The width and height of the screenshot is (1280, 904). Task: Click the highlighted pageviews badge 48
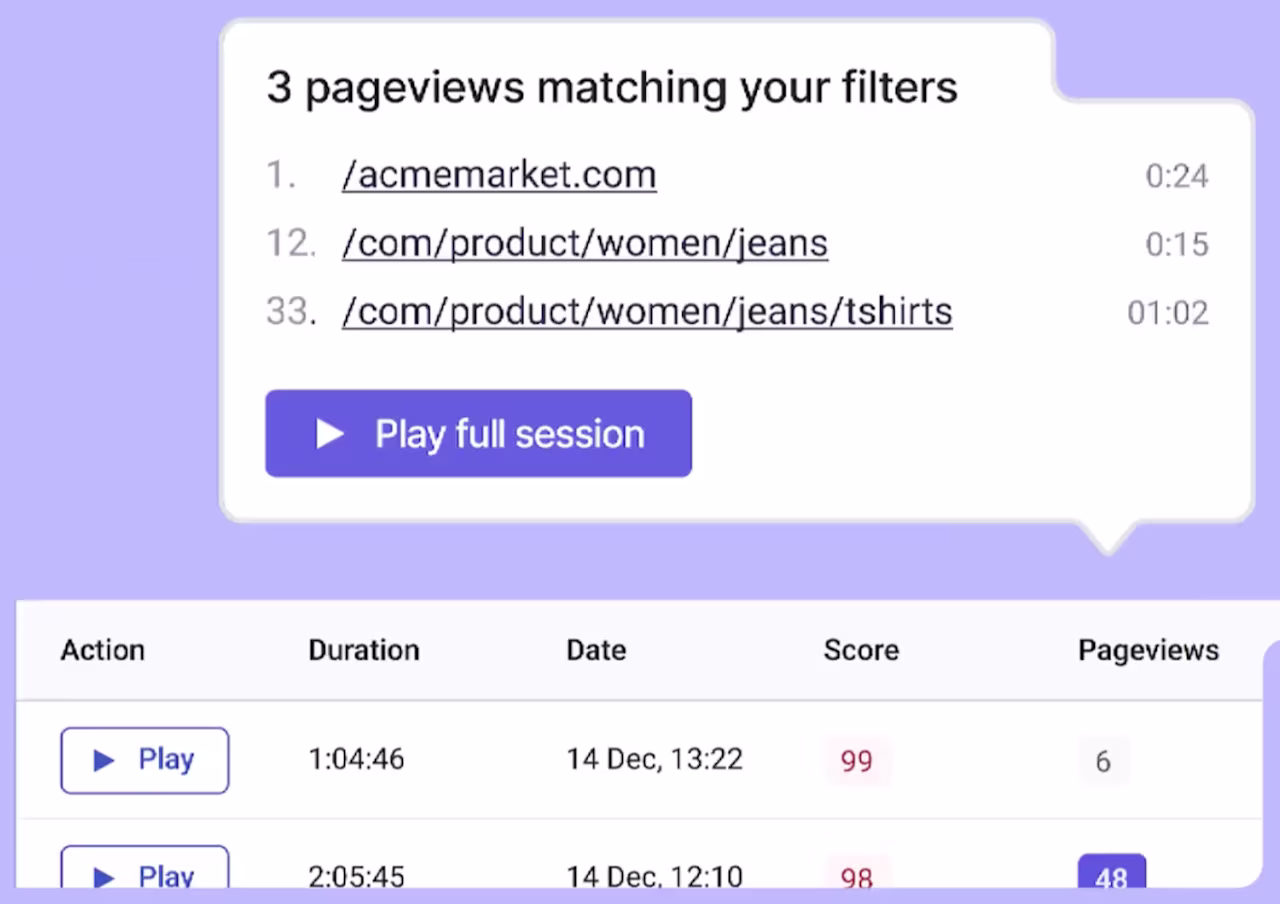pyautogui.click(x=1112, y=872)
